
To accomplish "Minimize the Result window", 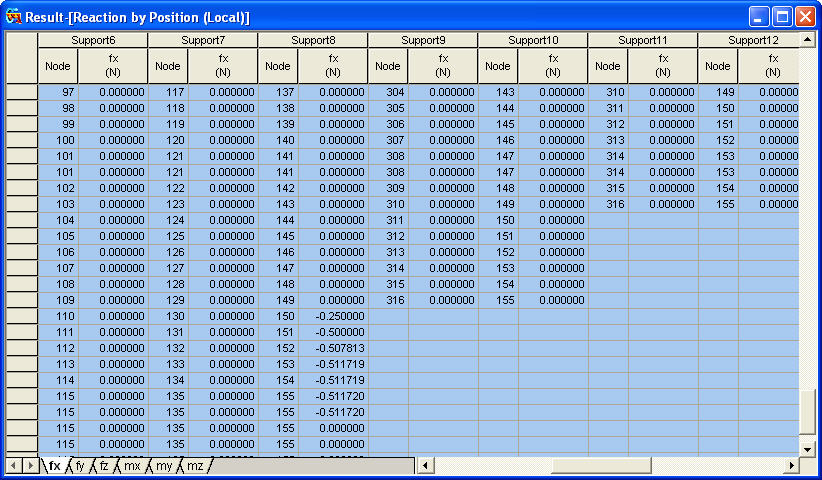I will coord(761,17).
